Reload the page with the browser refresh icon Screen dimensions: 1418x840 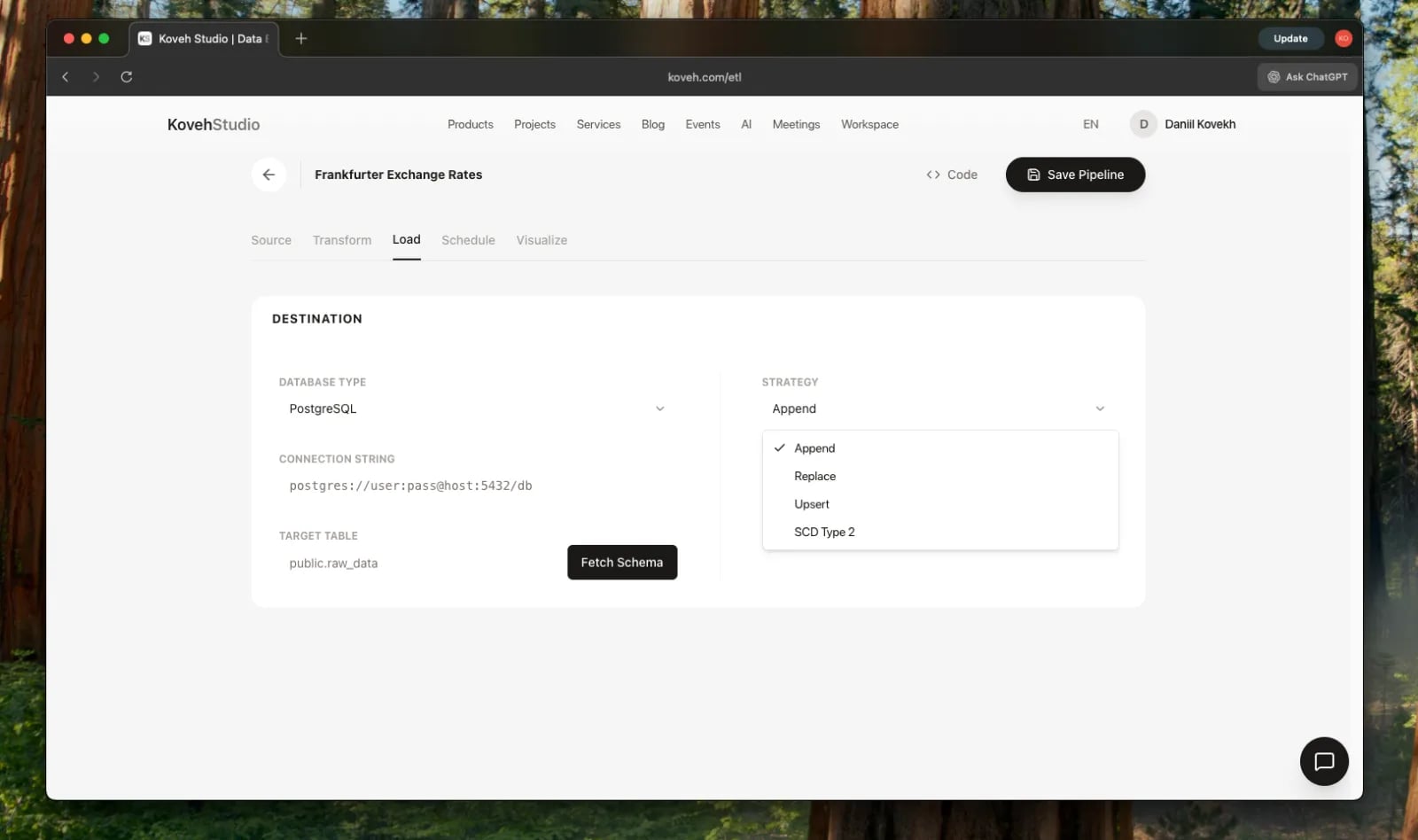[127, 77]
